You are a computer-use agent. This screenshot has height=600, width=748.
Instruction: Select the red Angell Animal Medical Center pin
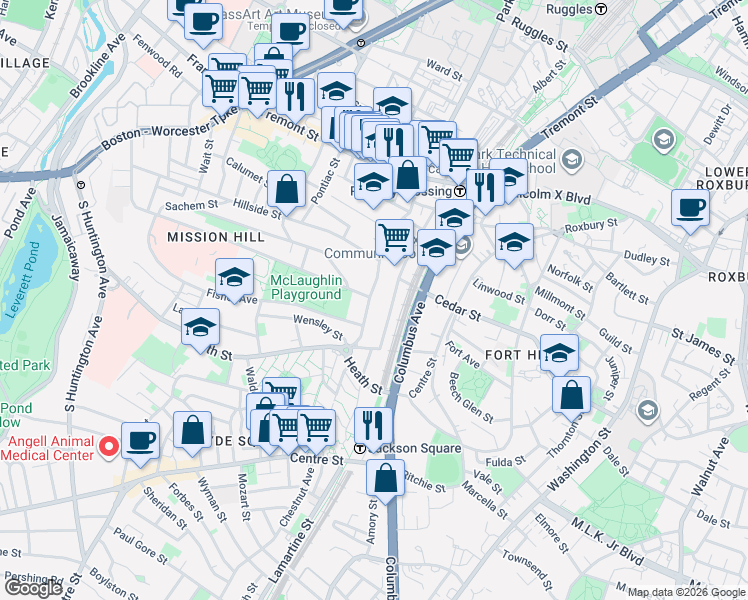tap(109, 447)
